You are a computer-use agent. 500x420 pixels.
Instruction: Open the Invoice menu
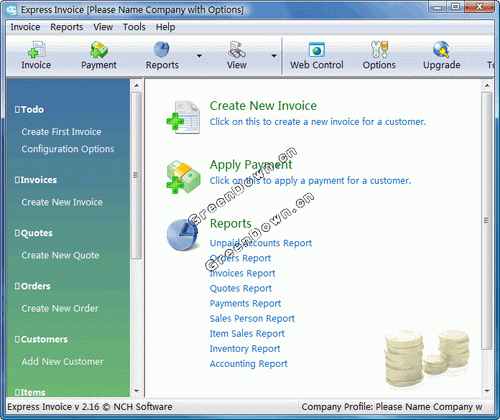25,27
